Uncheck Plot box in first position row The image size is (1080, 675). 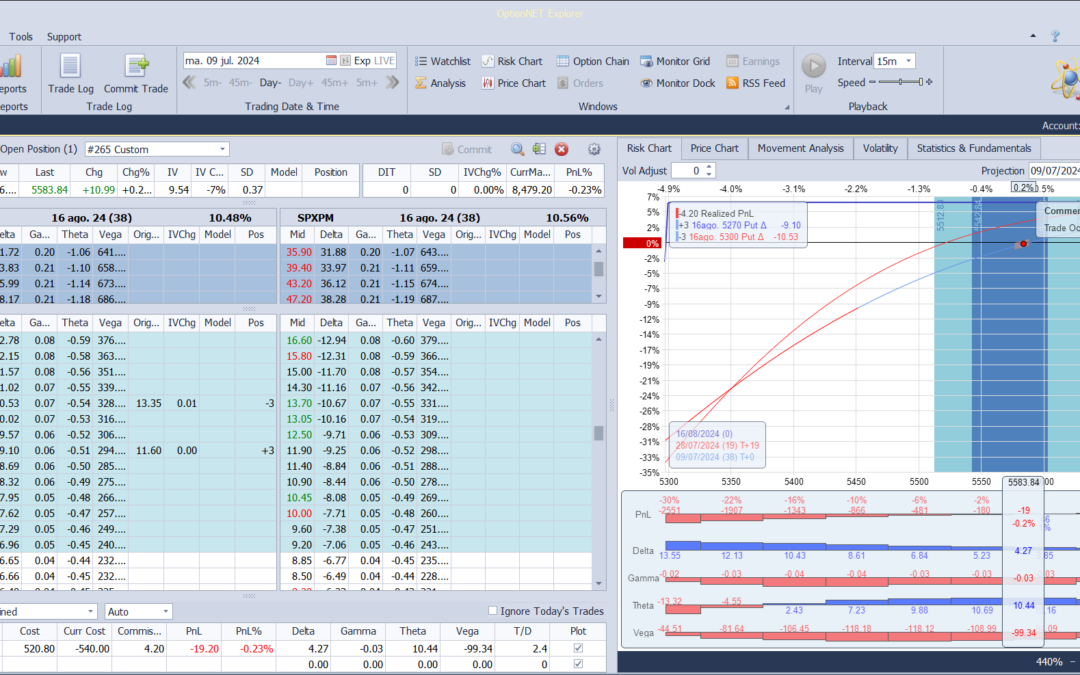coord(578,650)
